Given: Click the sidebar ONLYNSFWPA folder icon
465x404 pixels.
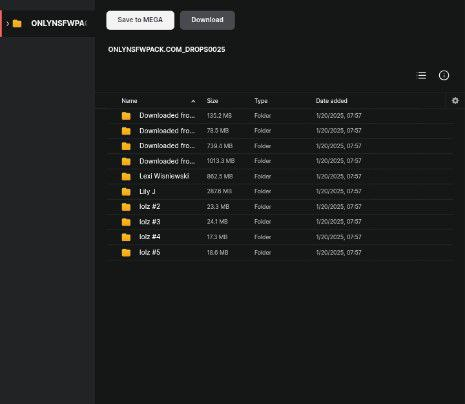Looking at the screenshot, I should [17, 23].
